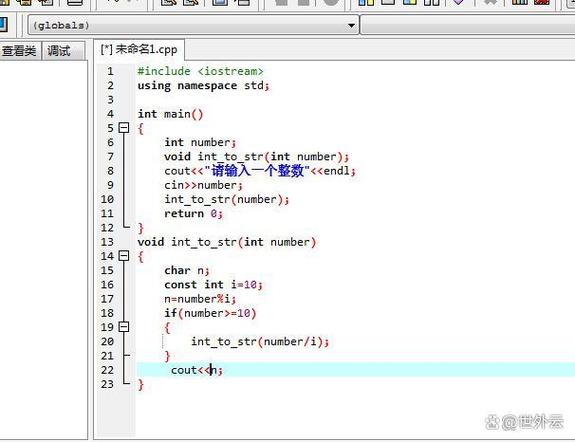Collapse the if-block fold at line 19

pyautogui.click(x=124, y=327)
